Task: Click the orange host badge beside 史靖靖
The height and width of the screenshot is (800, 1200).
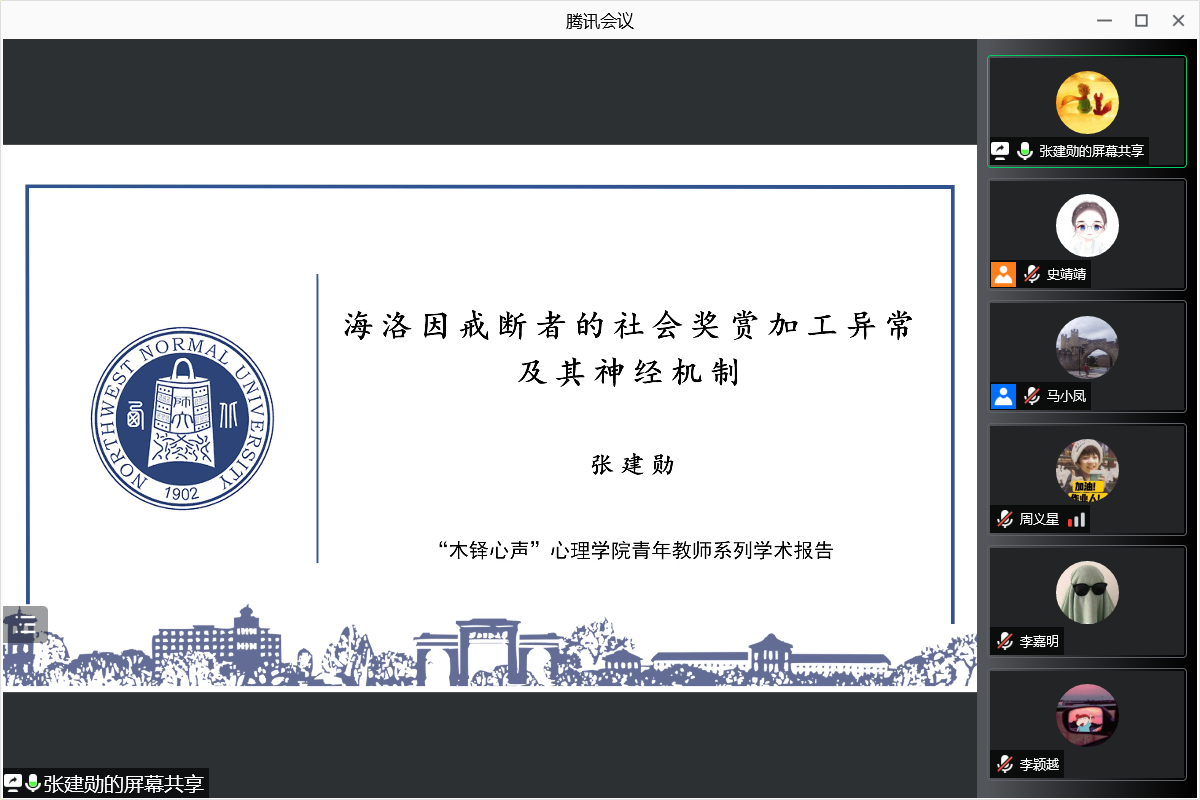Action: 1003,274
